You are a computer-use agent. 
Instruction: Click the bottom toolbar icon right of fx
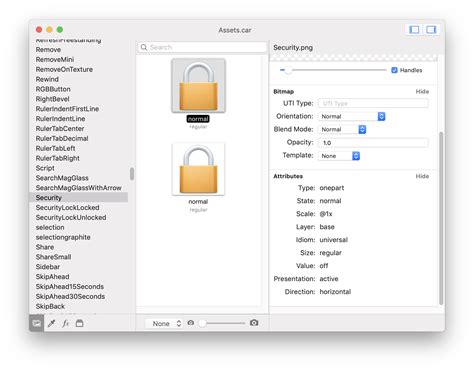pos(79,323)
